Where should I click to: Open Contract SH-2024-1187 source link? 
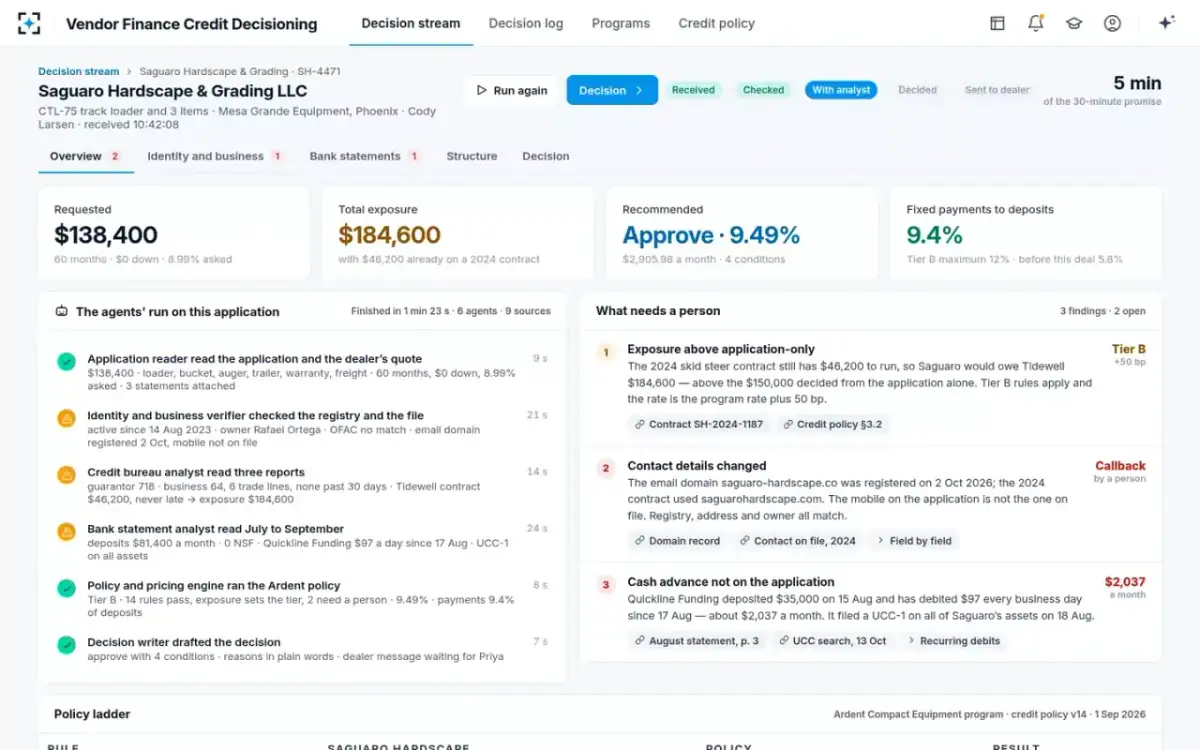[x=699, y=424]
